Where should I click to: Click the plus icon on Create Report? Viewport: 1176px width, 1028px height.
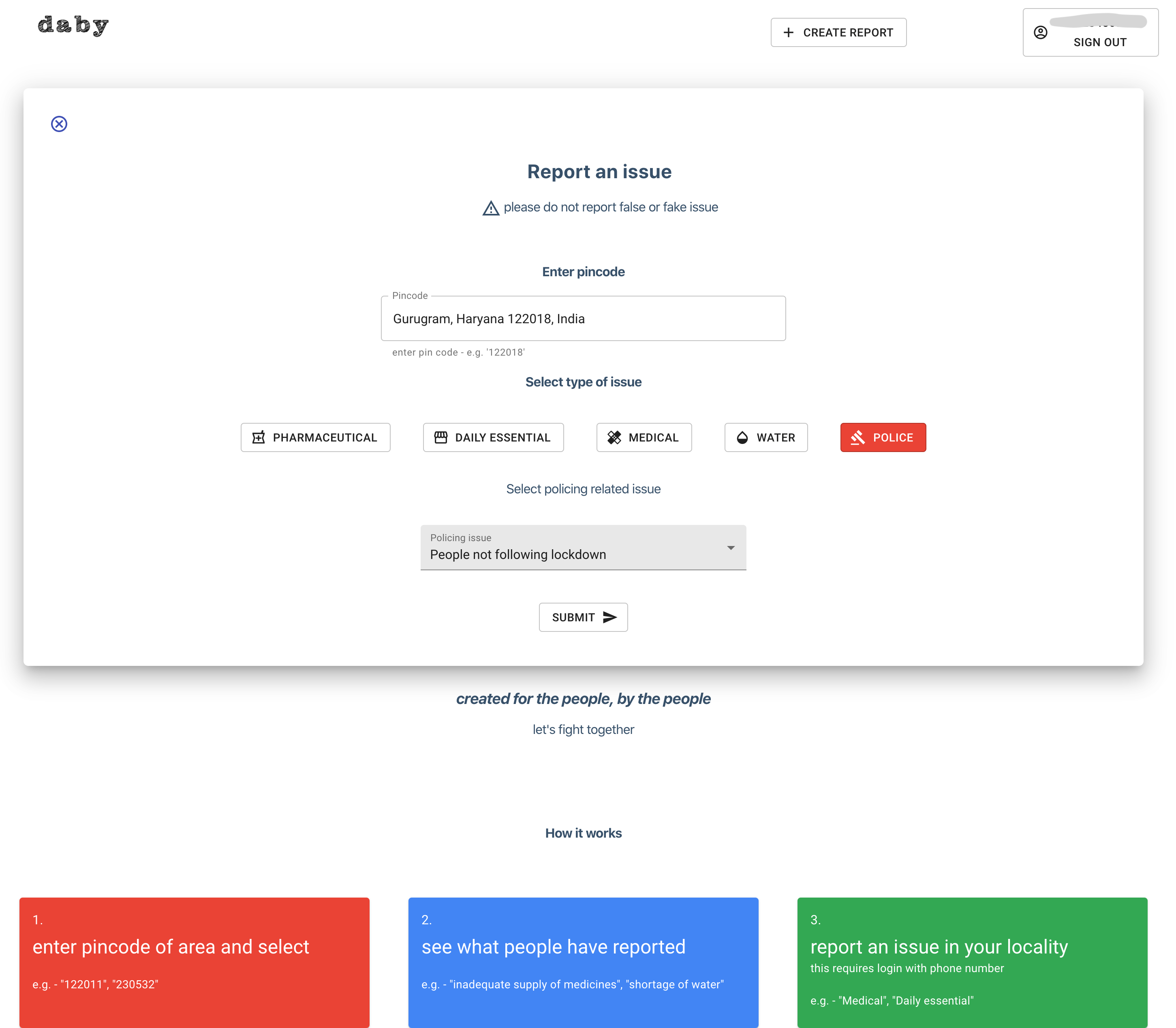click(x=789, y=33)
